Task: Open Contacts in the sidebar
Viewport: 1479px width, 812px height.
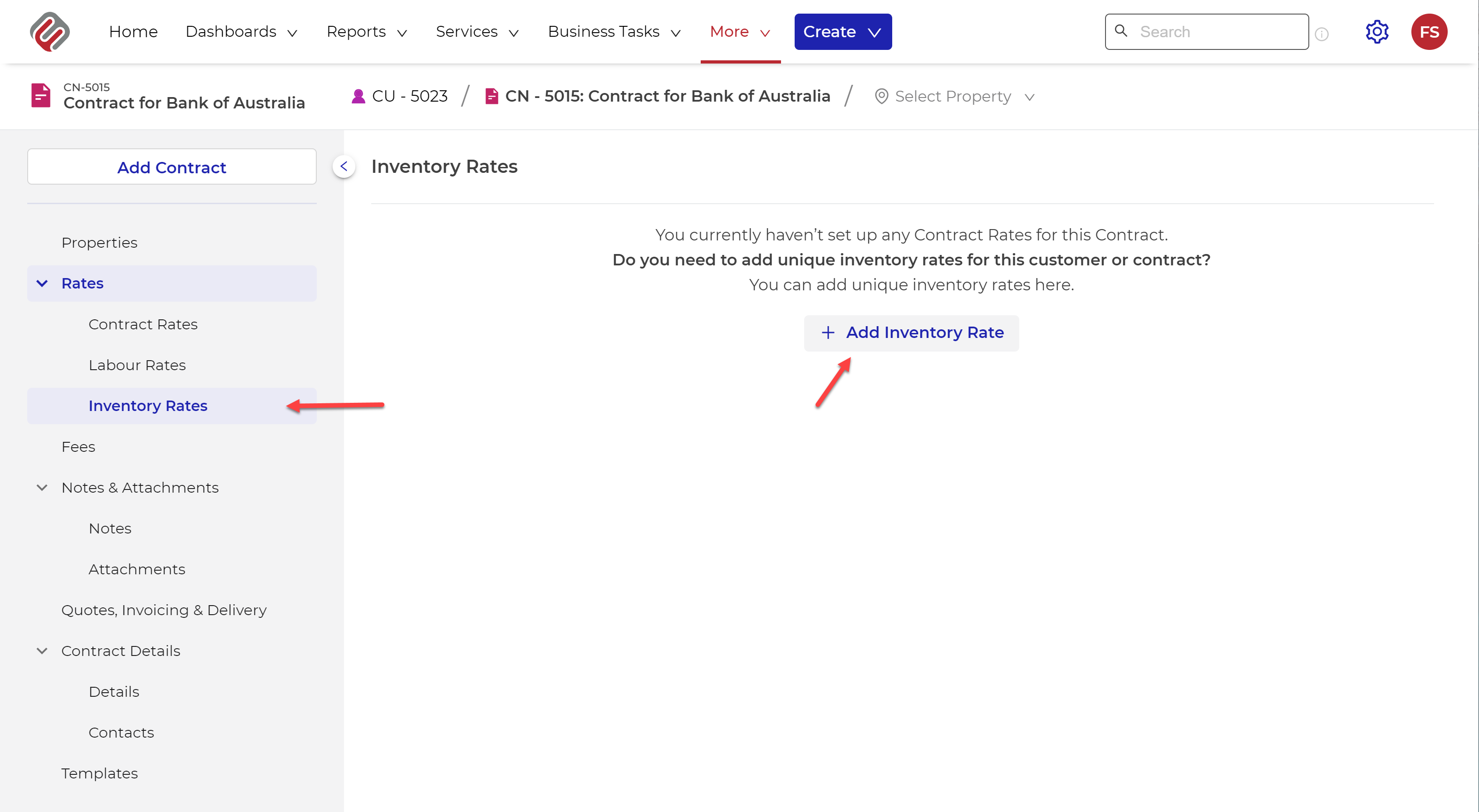Action: pyautogui.click(x=121, y=732)
